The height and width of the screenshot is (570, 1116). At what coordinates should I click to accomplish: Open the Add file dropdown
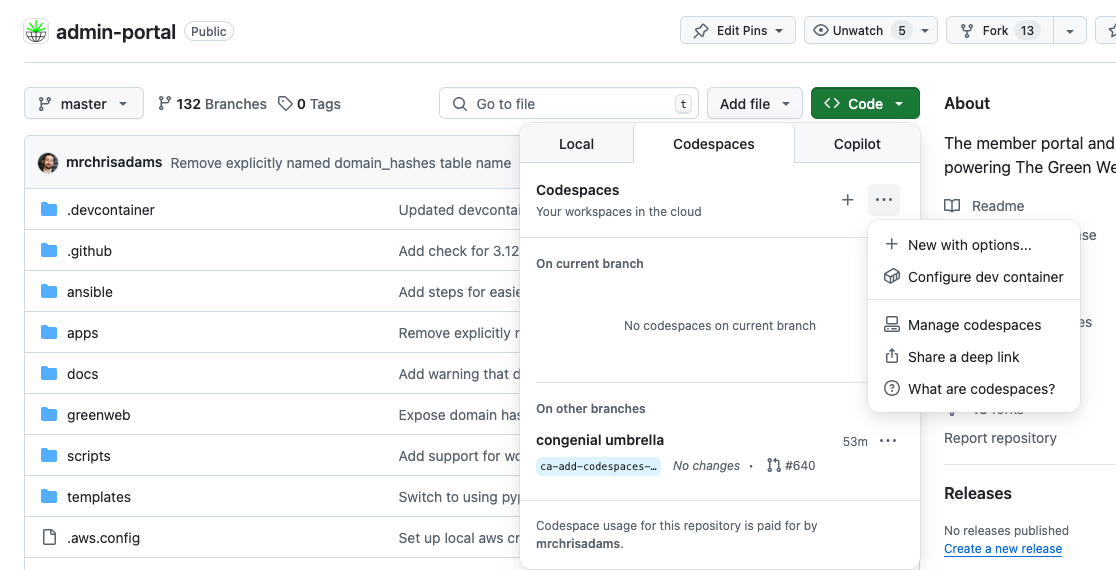coord(754,104)
